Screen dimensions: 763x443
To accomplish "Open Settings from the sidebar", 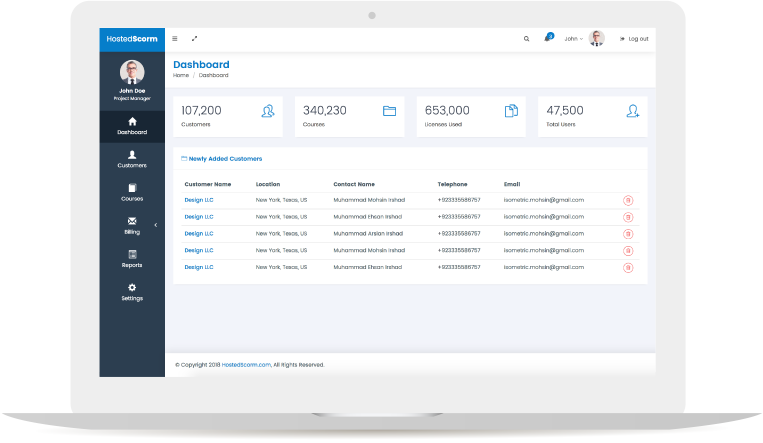I will [x=132, y=292].
